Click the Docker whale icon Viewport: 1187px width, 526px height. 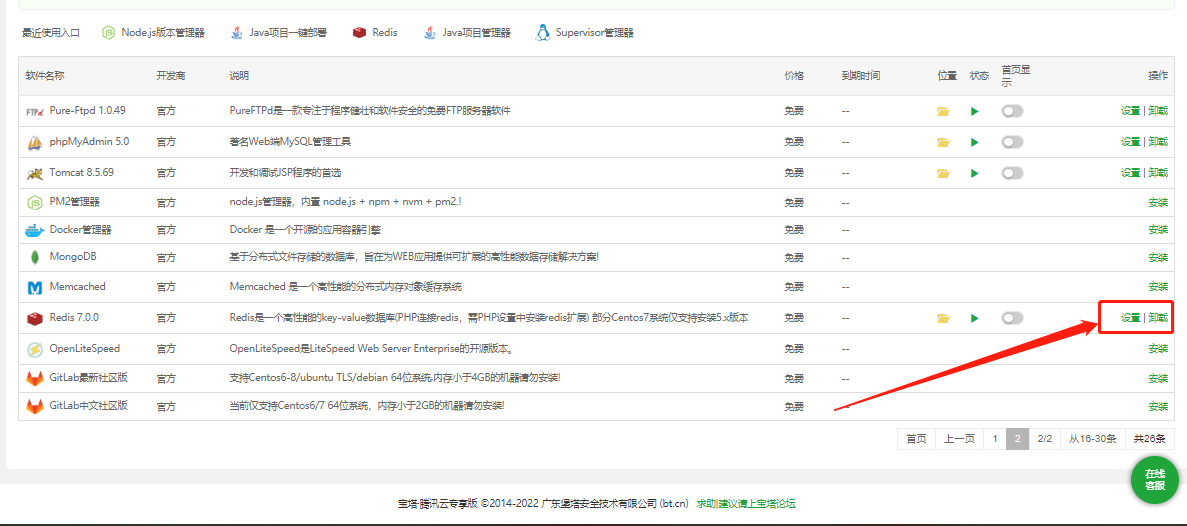35,230
